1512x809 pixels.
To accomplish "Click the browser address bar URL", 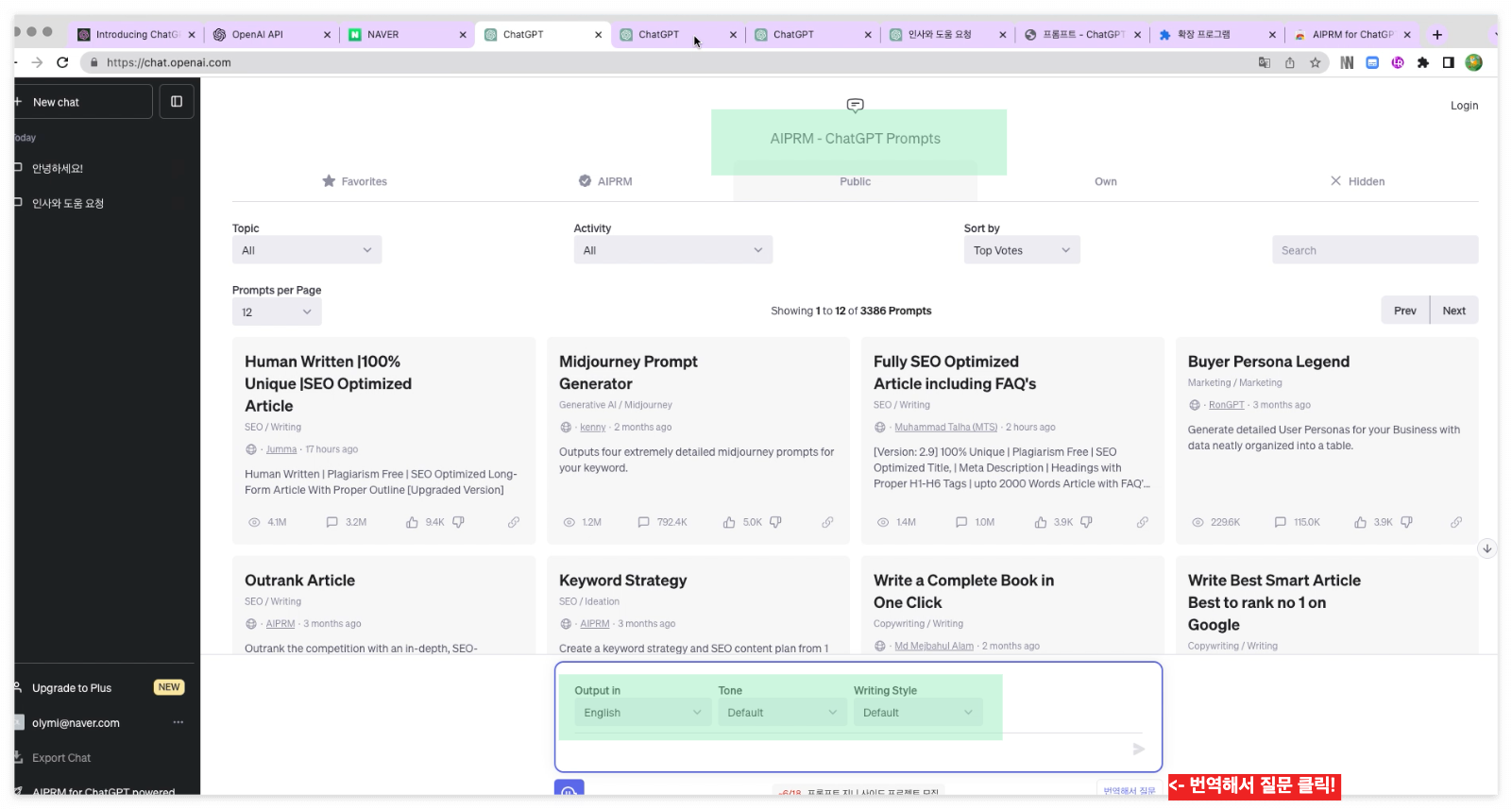I will click(169, 62).
